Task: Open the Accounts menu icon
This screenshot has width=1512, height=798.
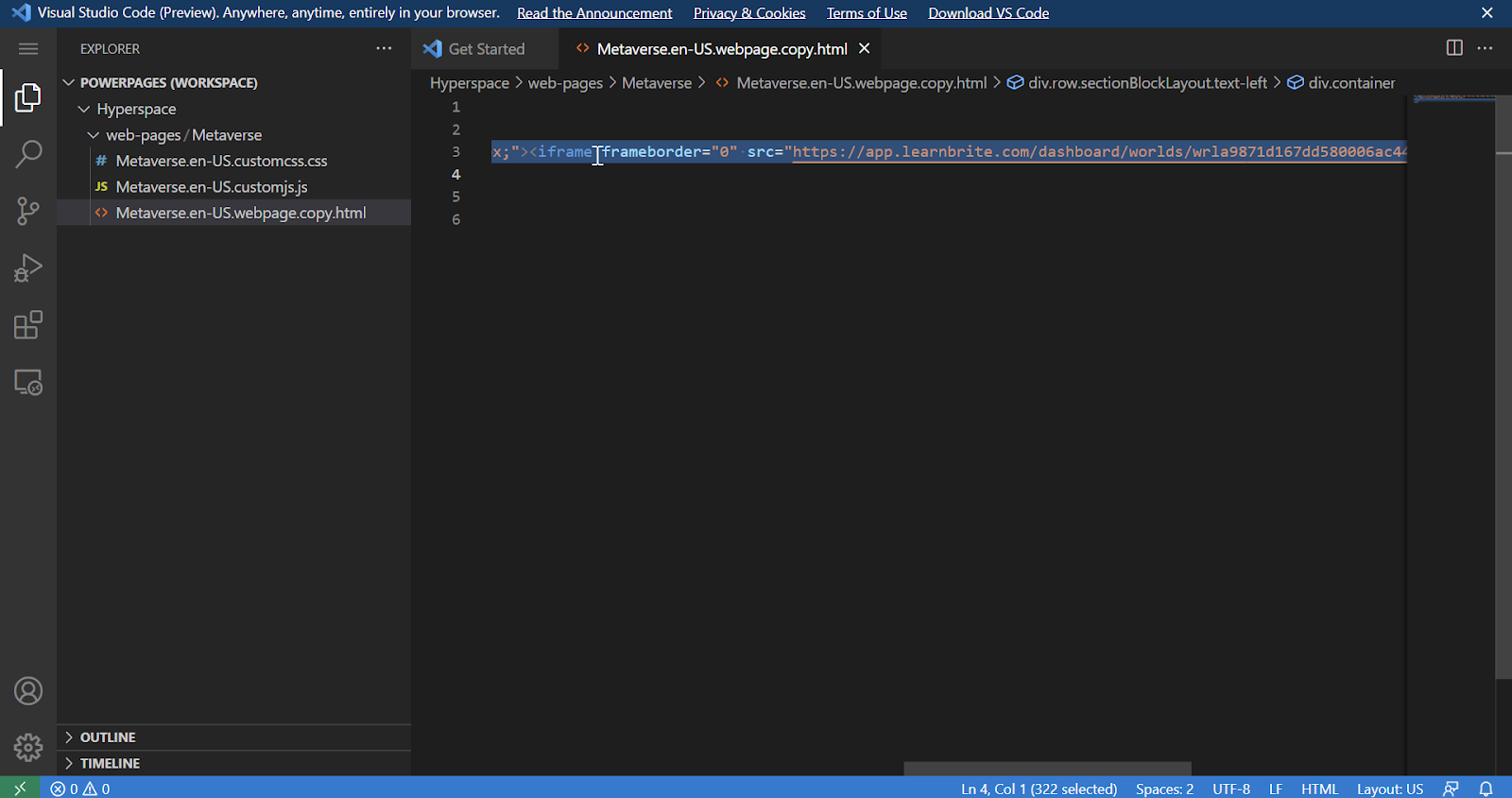Action: coord(28,691)
